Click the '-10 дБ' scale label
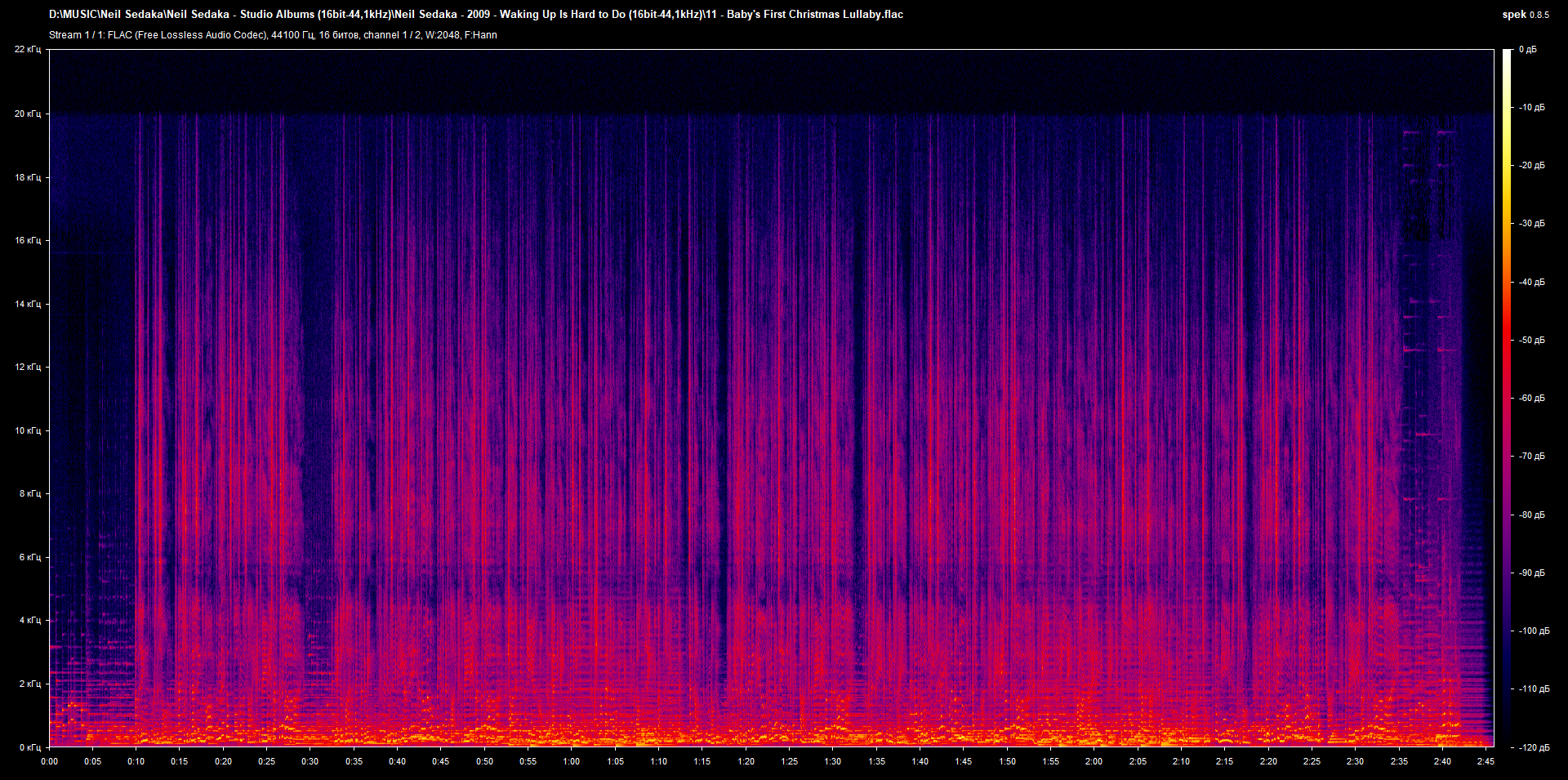 coord(1532,107)
